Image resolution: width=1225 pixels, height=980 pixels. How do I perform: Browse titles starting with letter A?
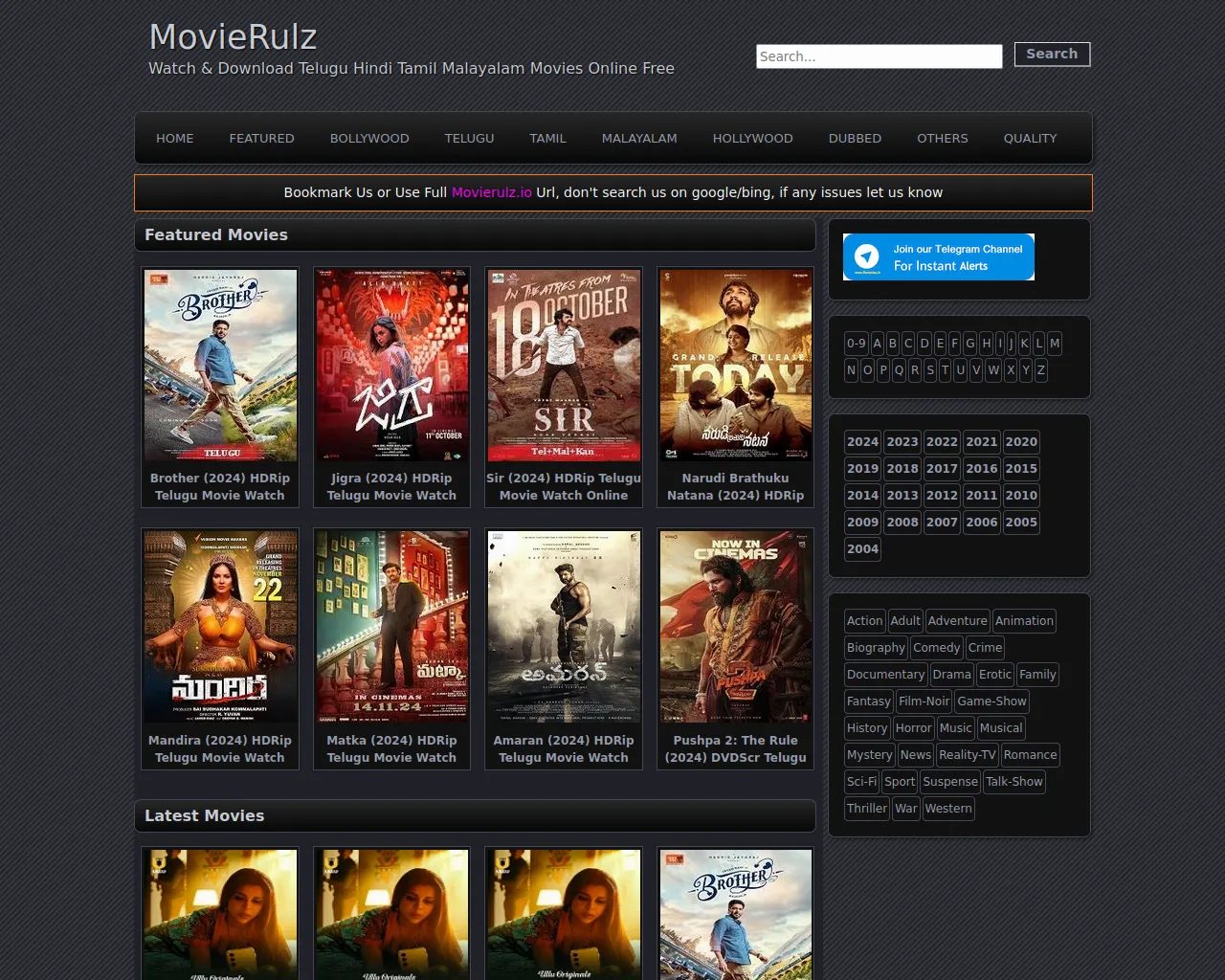point(877,344)
